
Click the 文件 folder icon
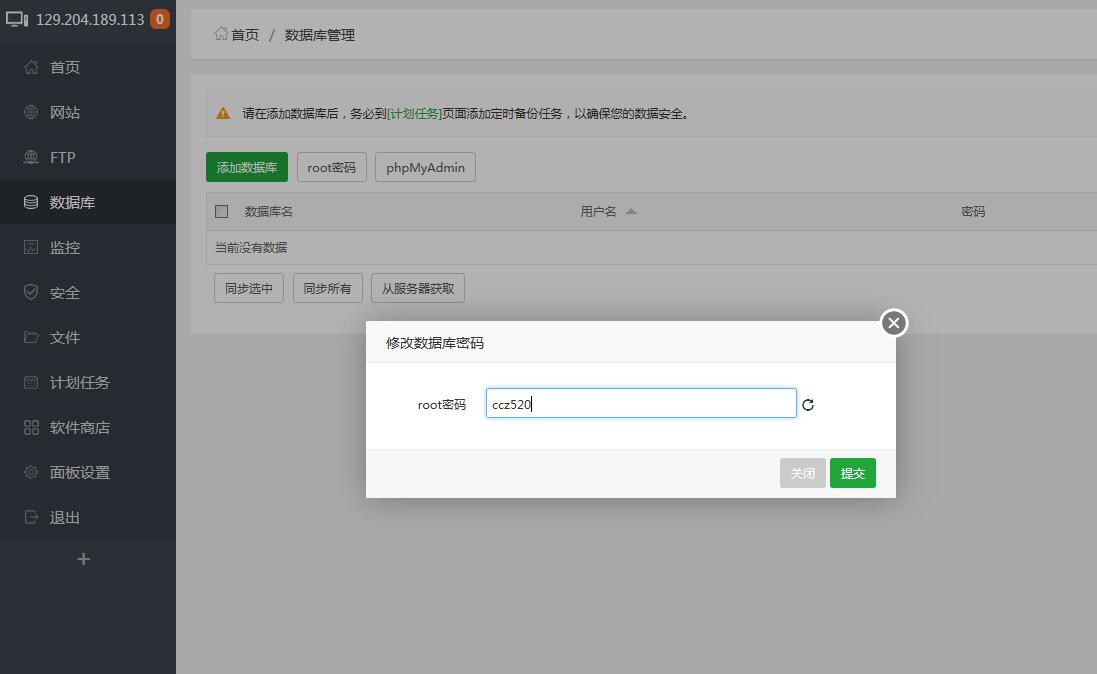[31, 337]
